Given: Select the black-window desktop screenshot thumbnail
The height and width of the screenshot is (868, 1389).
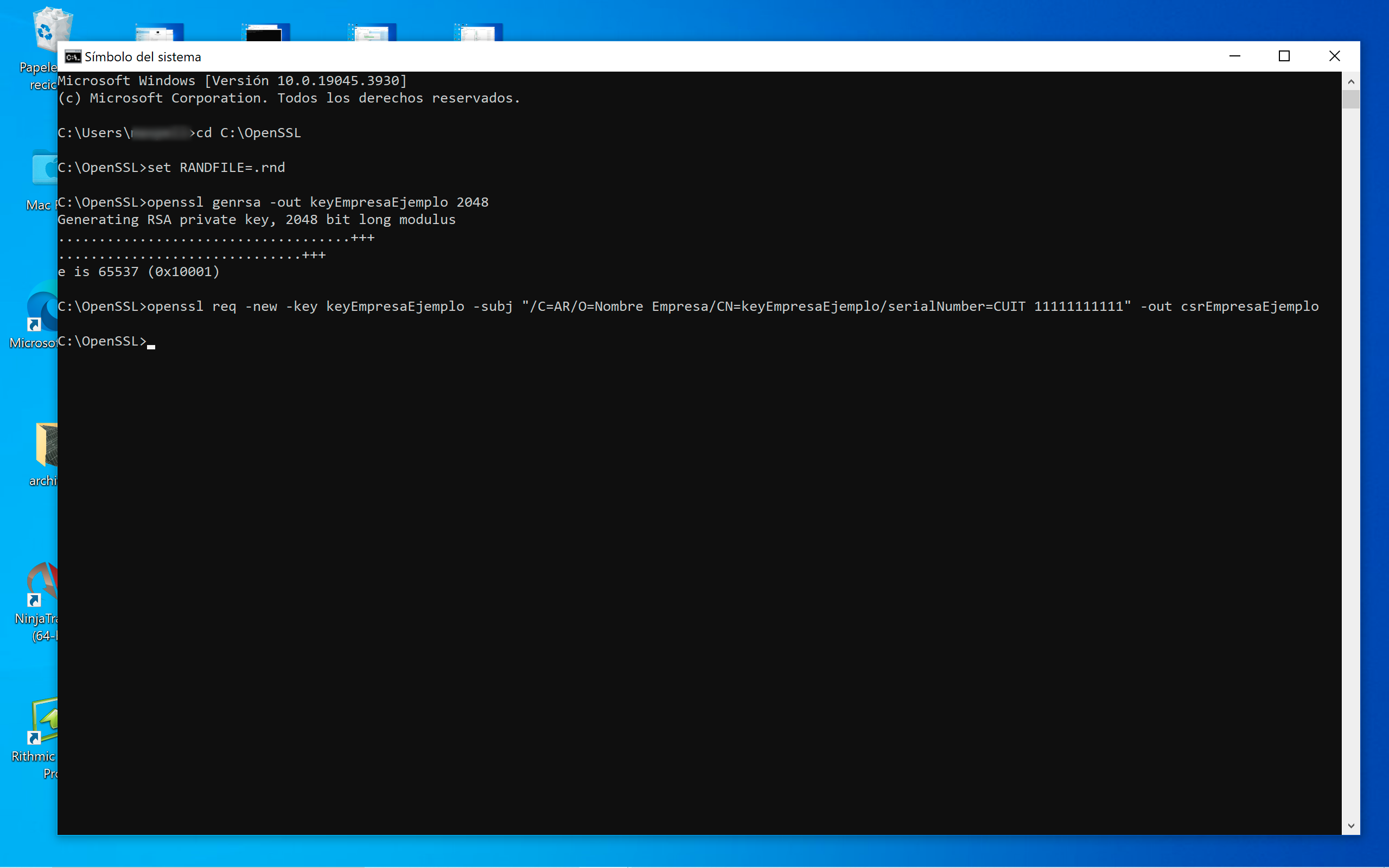Looking at the screenshot, I should (266, 32).
